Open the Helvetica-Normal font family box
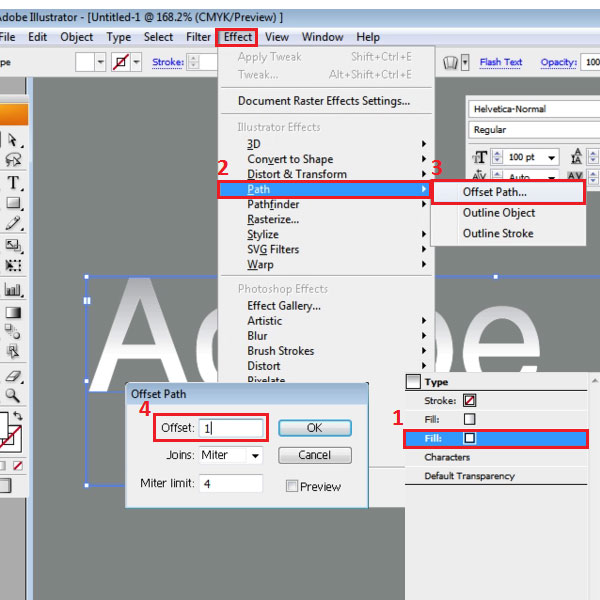This screenshot has width=600, height=600. pyautogui.click(x=535, y=109)
